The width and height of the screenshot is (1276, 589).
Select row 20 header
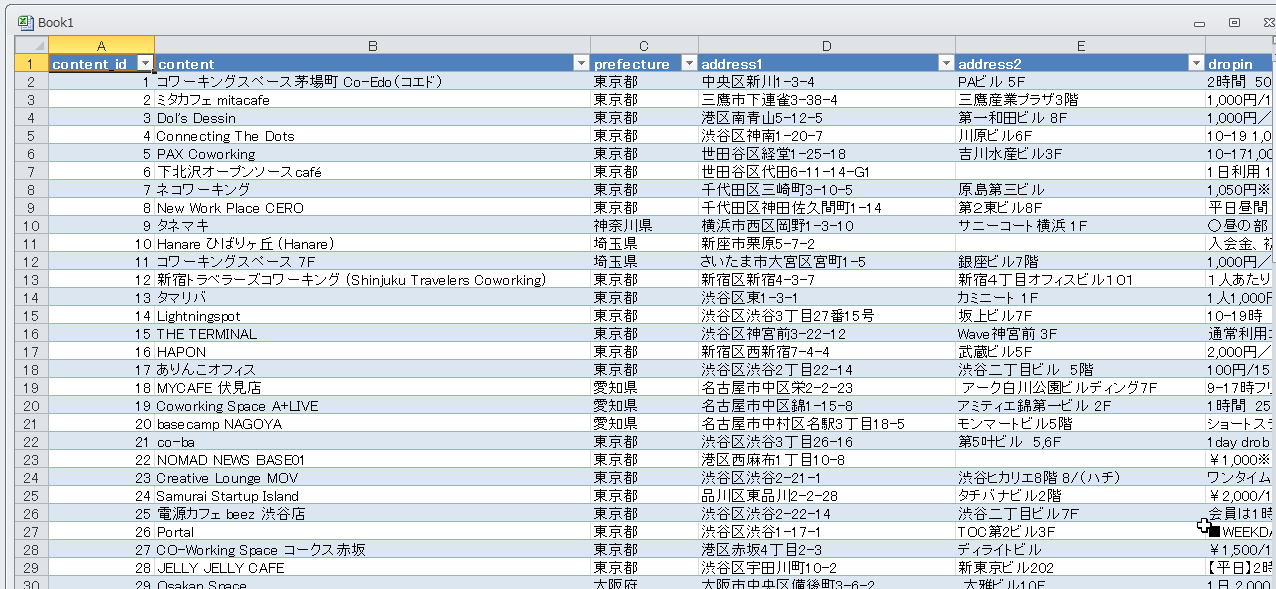tap(31, 405)
